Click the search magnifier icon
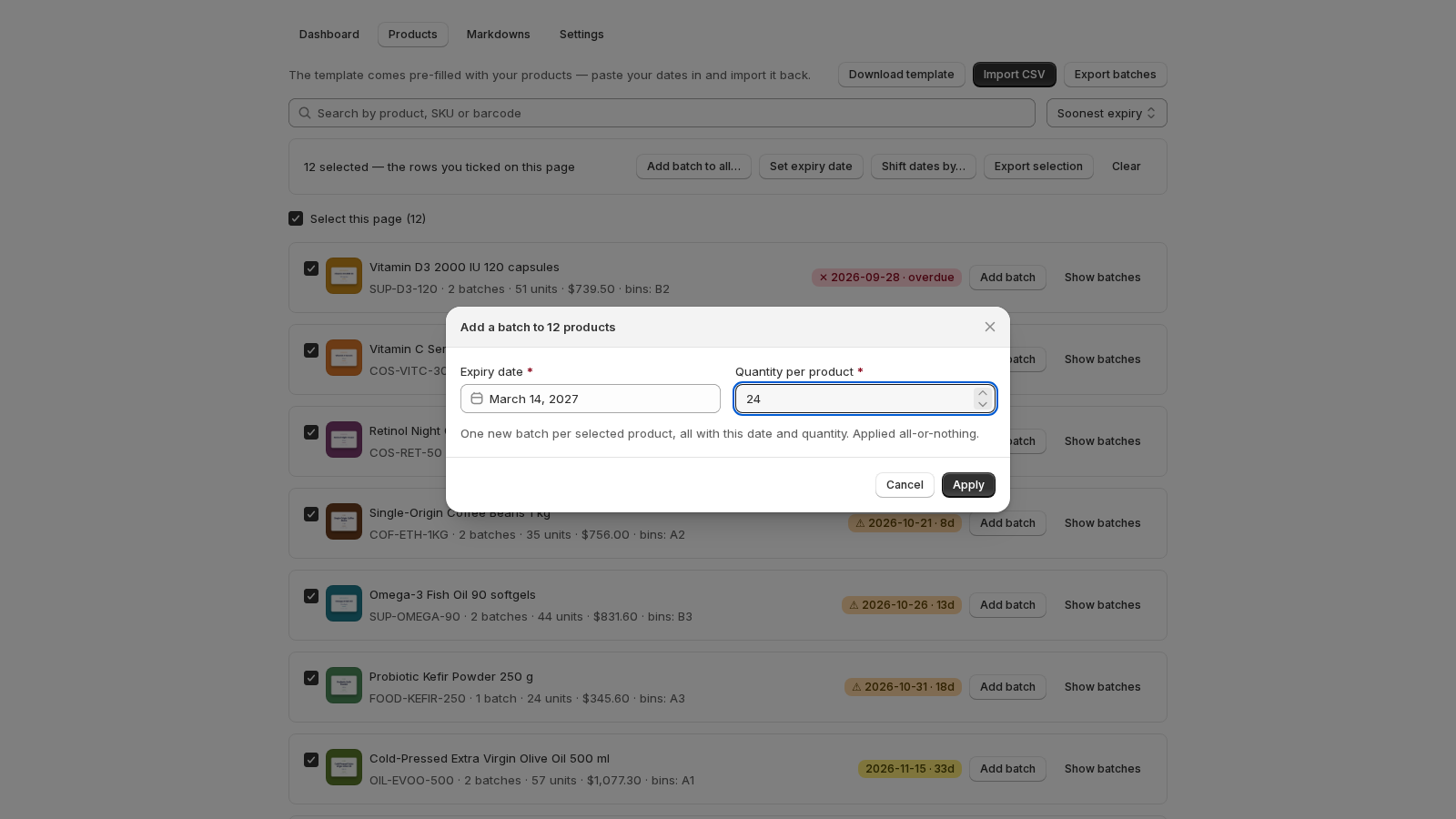Image resolution: width=1456 pixels, height=819 pixels. point(305,113)
